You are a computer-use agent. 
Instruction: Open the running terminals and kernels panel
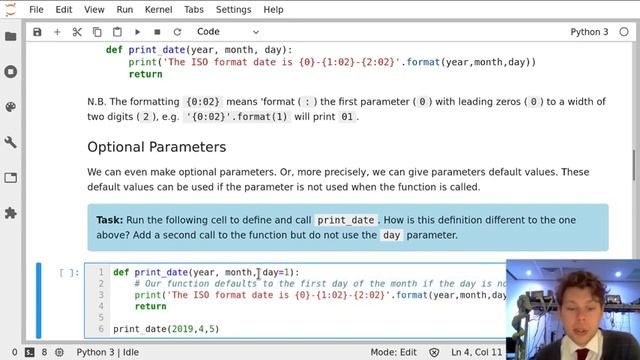(11, 71)
